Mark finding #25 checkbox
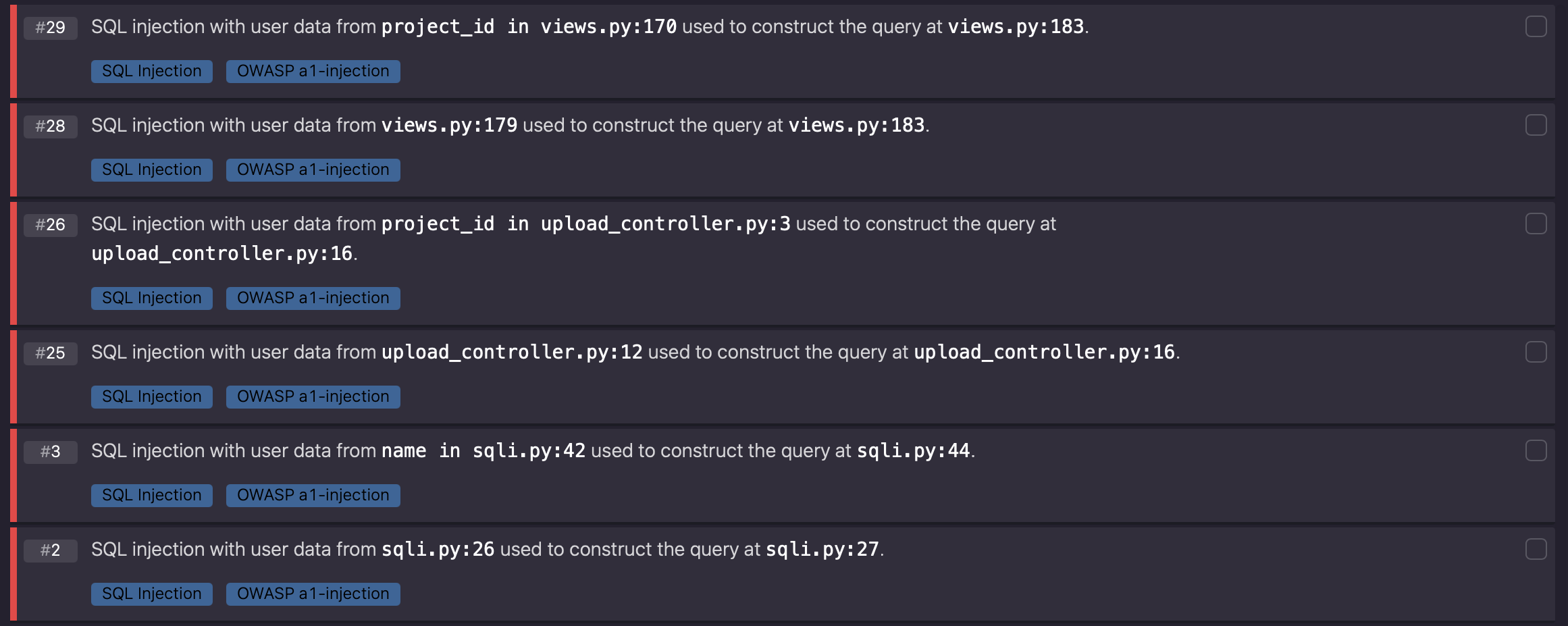1568x626 pixels. 1536,352
